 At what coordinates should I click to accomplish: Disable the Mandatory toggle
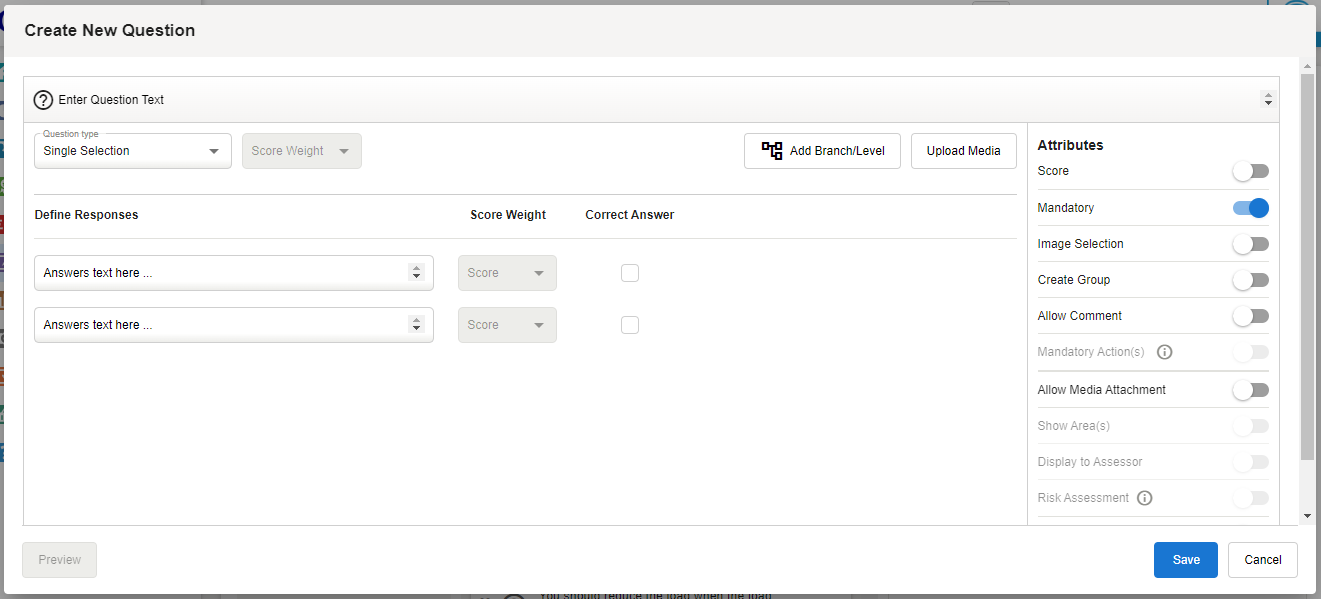tap(1250, 208)
